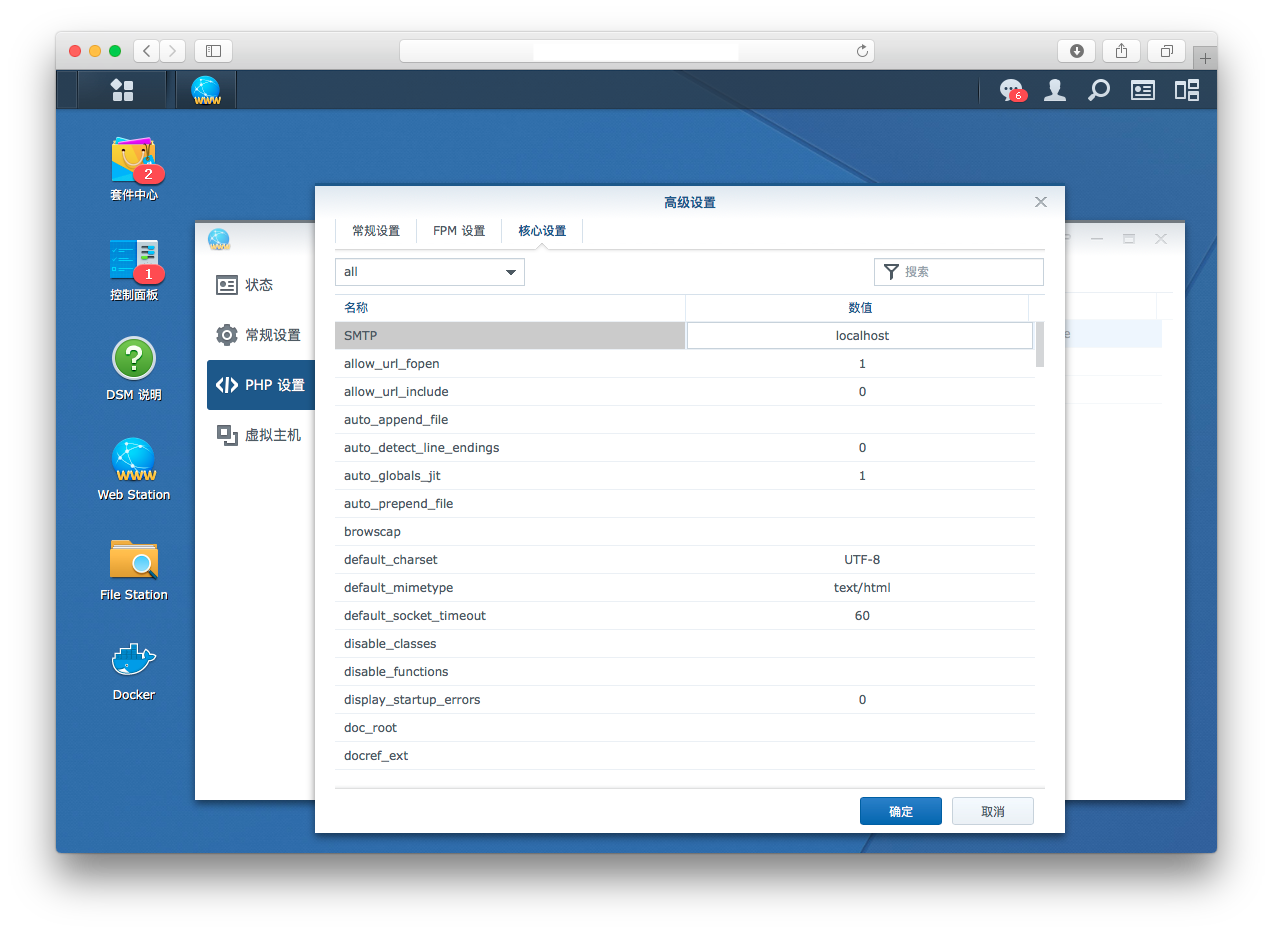The height and width of the screenshot is (933, 1273).
Task: Sort by the 数值 column header
Action: [x=857, y=308]
